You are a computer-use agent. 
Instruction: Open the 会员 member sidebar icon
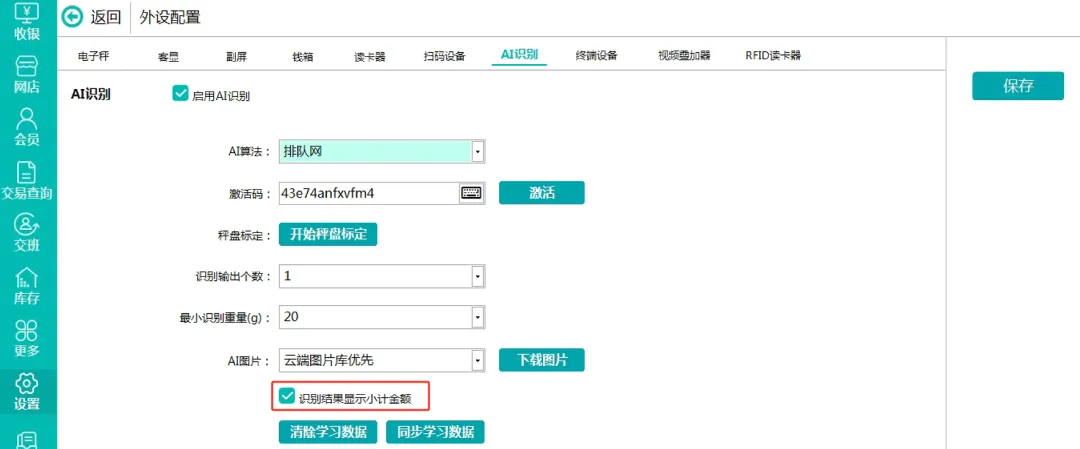(27, 127)
